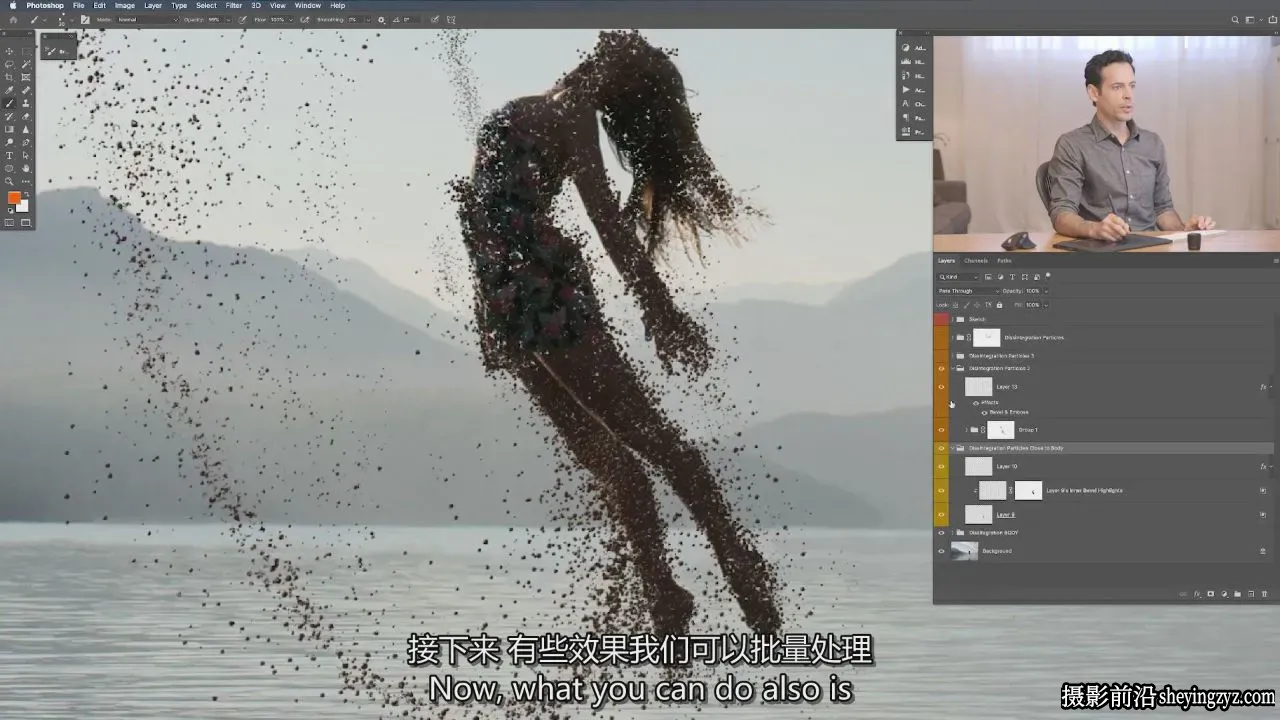Select the Magic Wand tool
Image resolution: width=1280 pixels, height=720 pixels.
click(x=26, y=64)
